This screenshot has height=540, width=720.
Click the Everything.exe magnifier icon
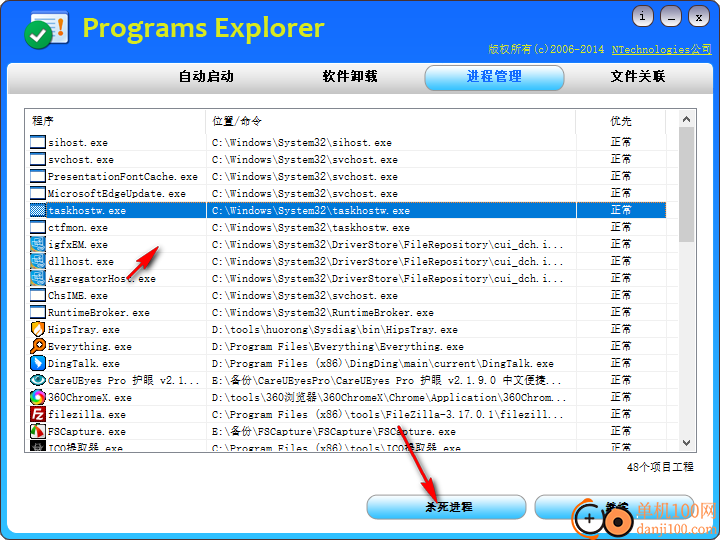click(x=38, y=346)
